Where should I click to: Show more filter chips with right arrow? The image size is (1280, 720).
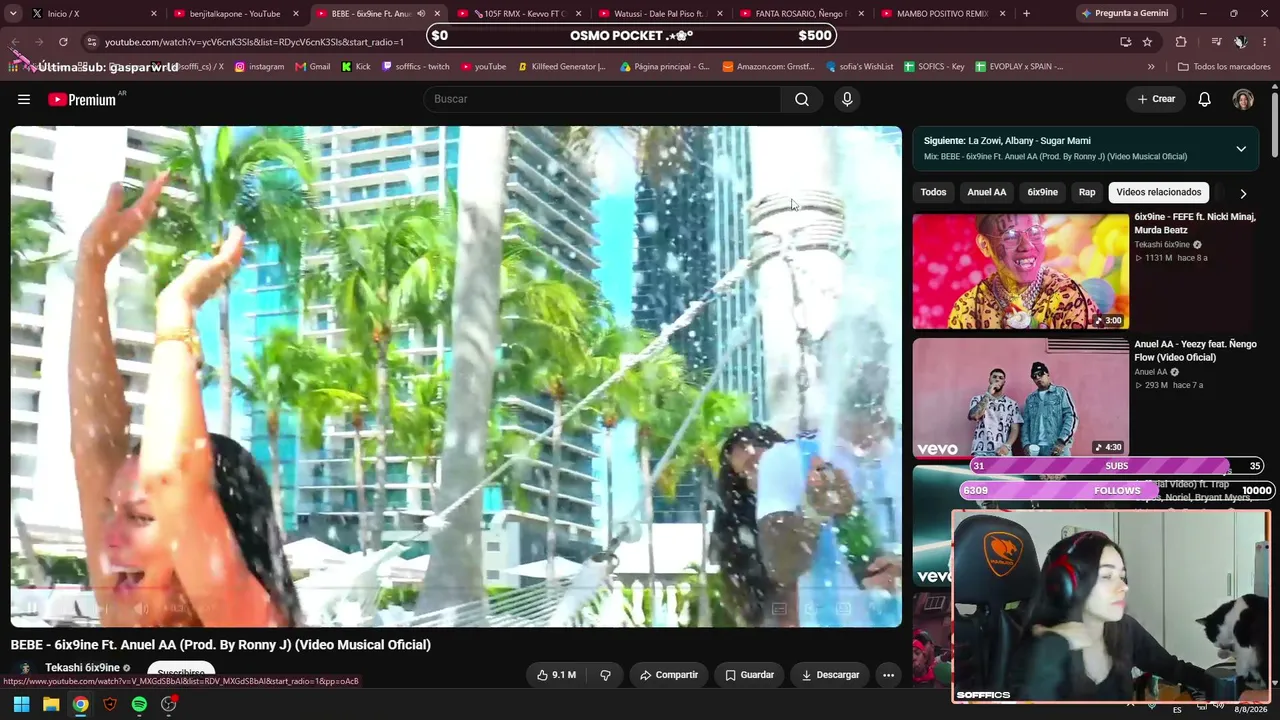coord(1243,193)
